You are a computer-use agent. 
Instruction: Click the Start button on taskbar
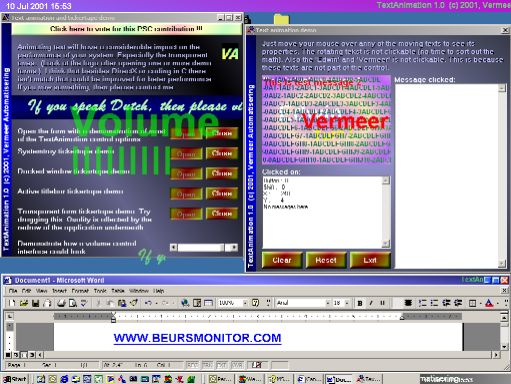(15, 379)
